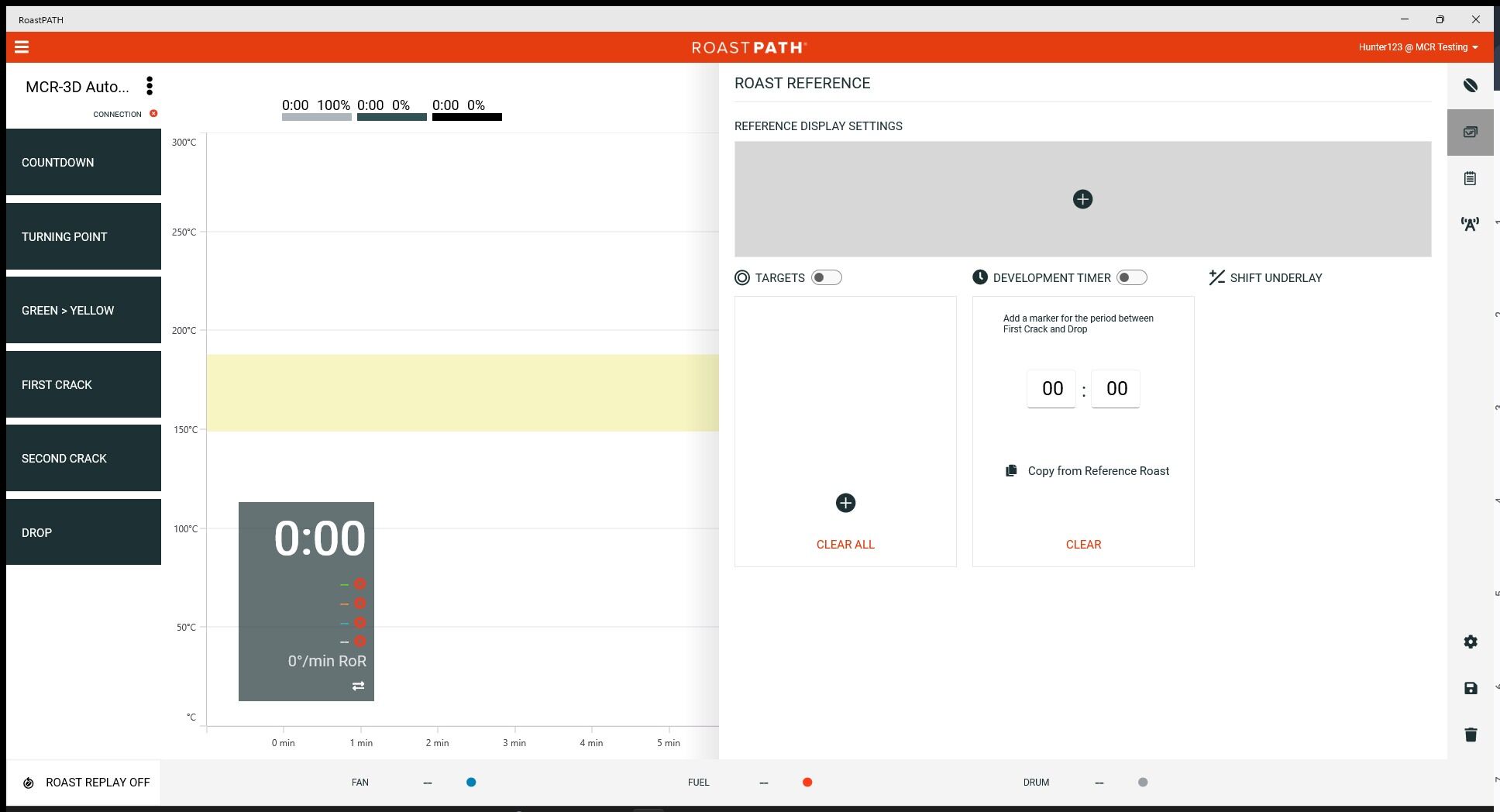1500x812 pixels.
Task: Open the broadcast antenna sidebar panel
Action: pyautogui.click(x=1470, y=225)
